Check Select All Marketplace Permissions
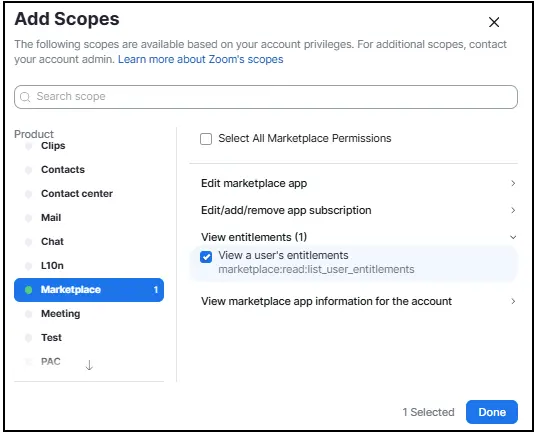 206,139
